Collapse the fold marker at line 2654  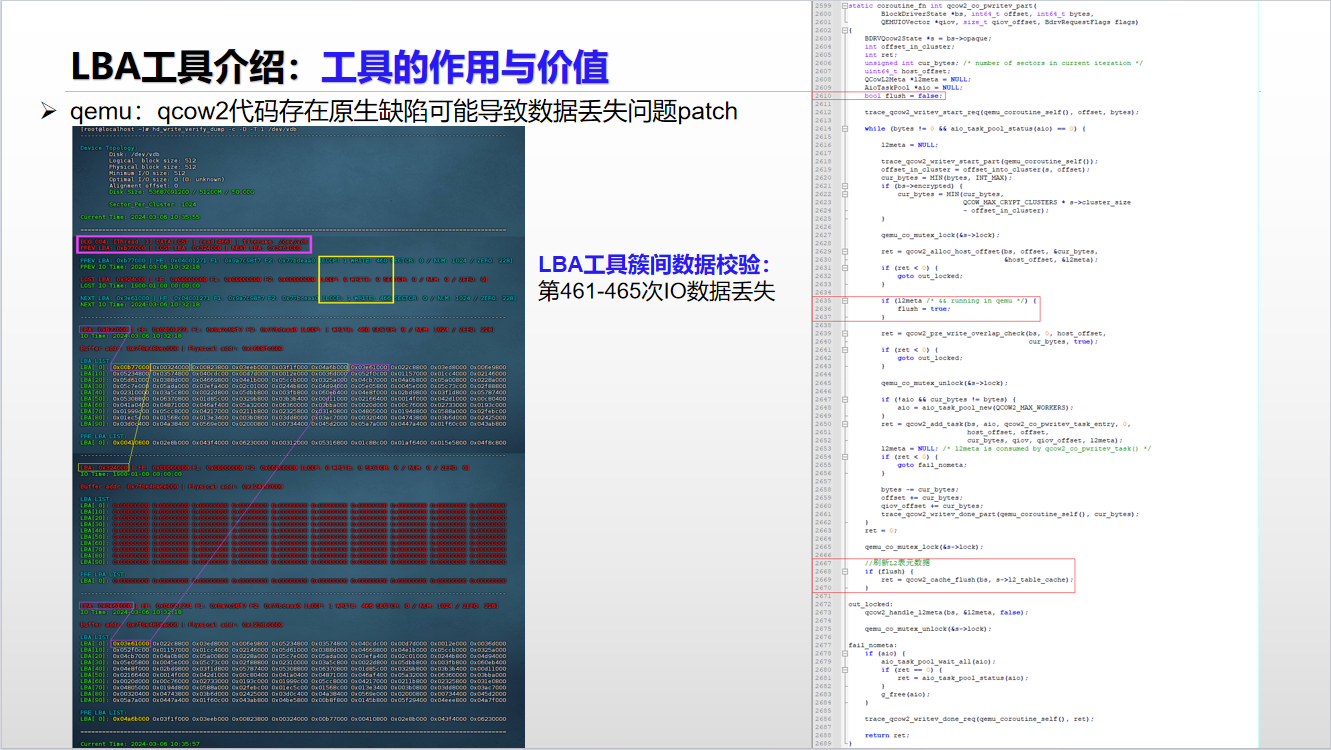click(845, 456)
